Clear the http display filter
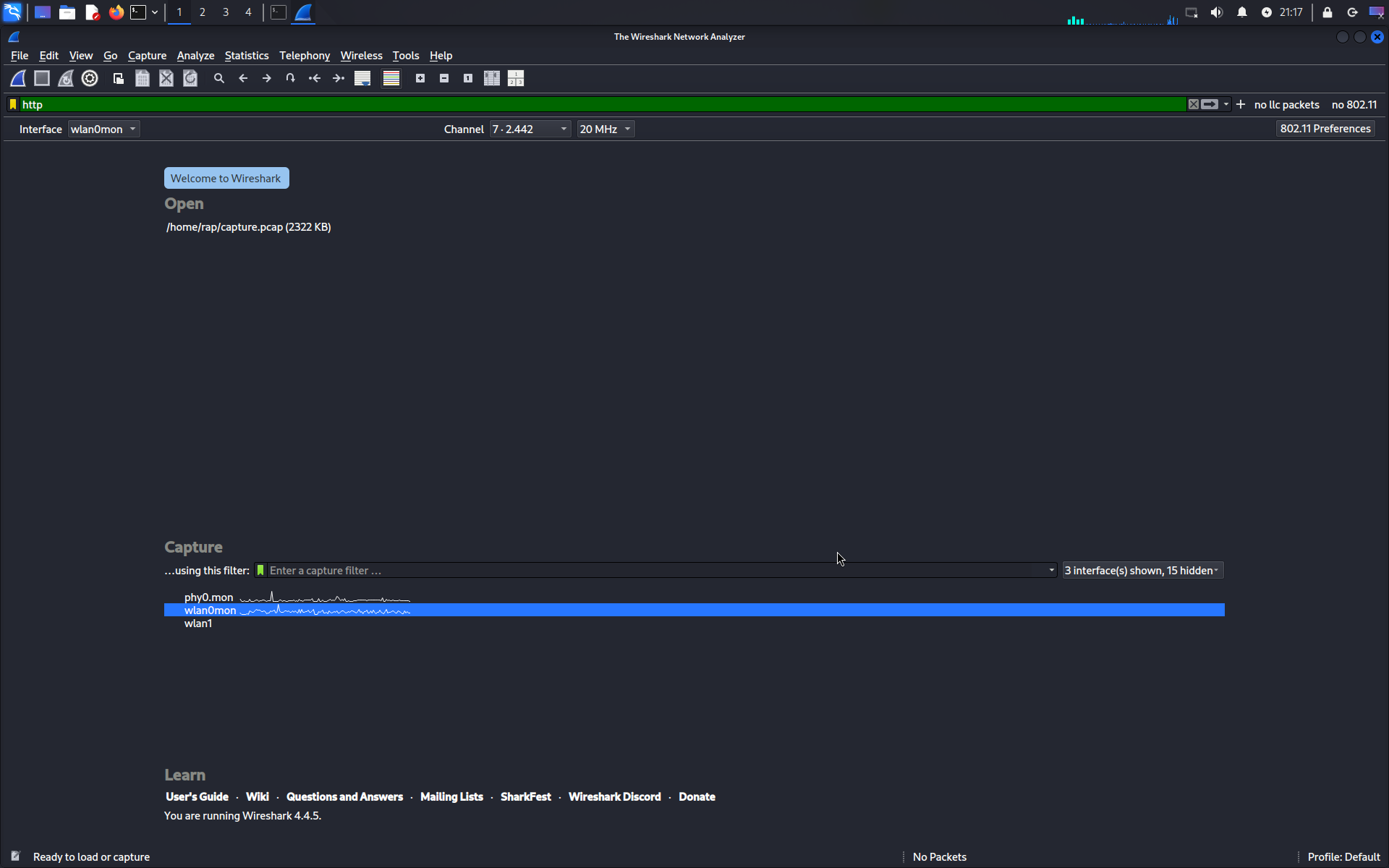 point(1193,104)
